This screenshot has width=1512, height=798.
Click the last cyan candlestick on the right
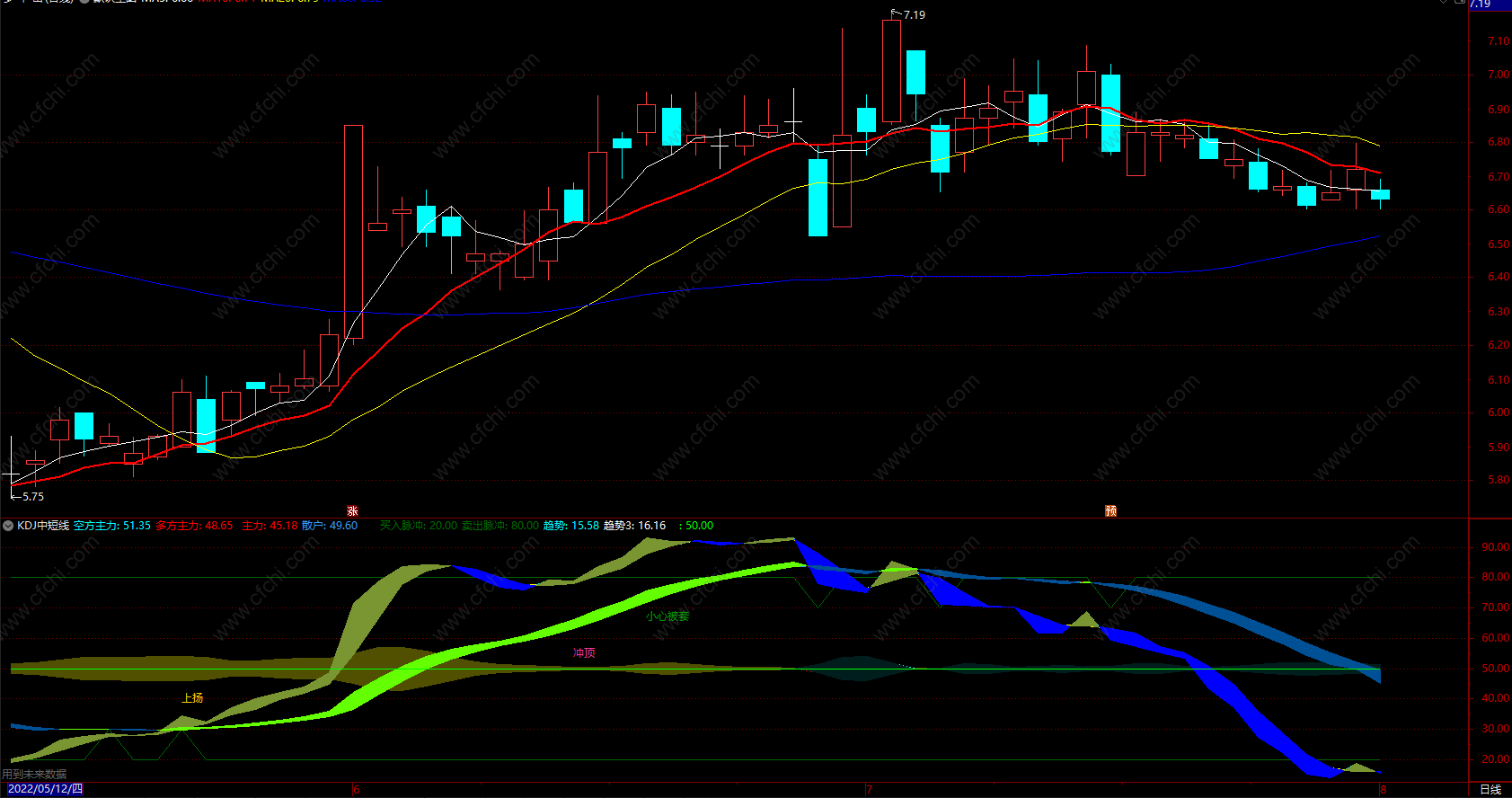[1381, 194]
